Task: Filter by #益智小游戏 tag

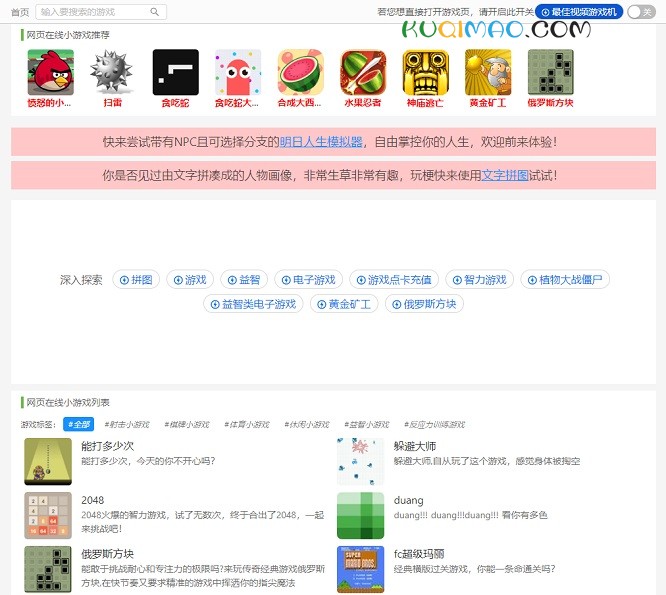Action: [x=367, y=424]
